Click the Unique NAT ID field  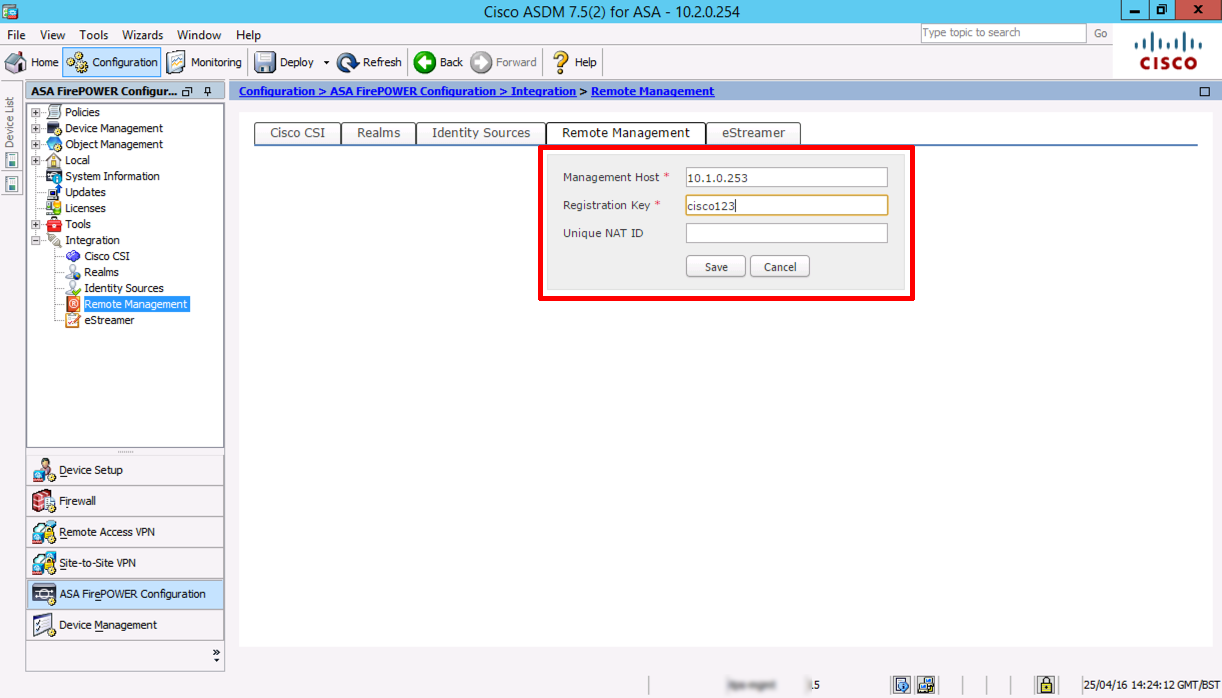[x=786, y=233]
